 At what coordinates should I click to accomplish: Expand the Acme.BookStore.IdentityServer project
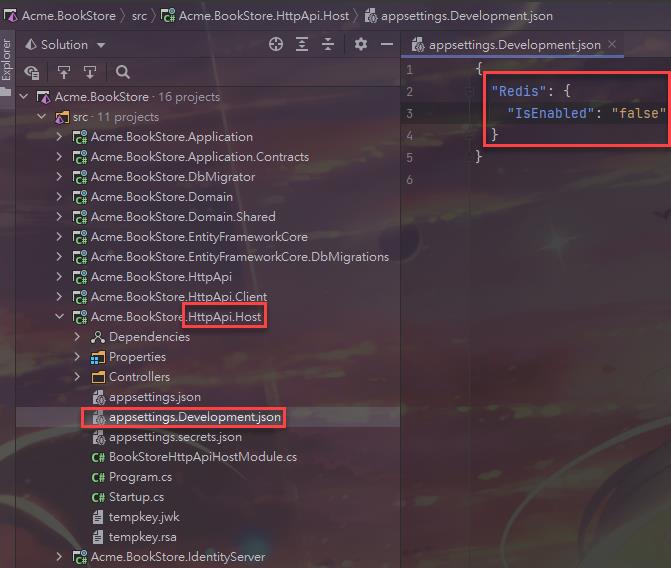[59, 557]
